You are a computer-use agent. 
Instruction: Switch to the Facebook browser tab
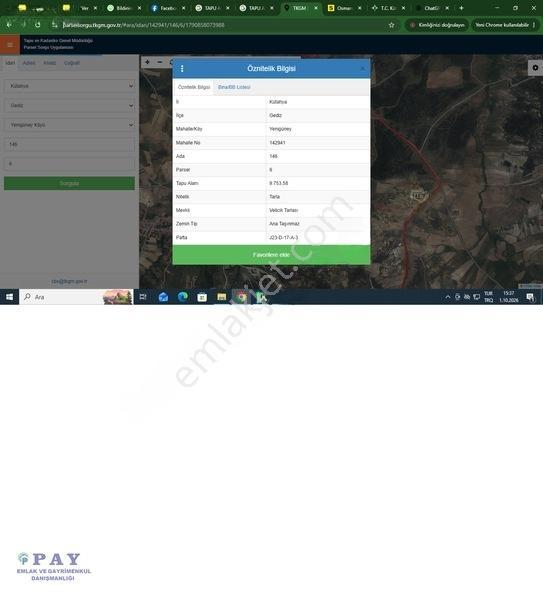tap(167, 8)
